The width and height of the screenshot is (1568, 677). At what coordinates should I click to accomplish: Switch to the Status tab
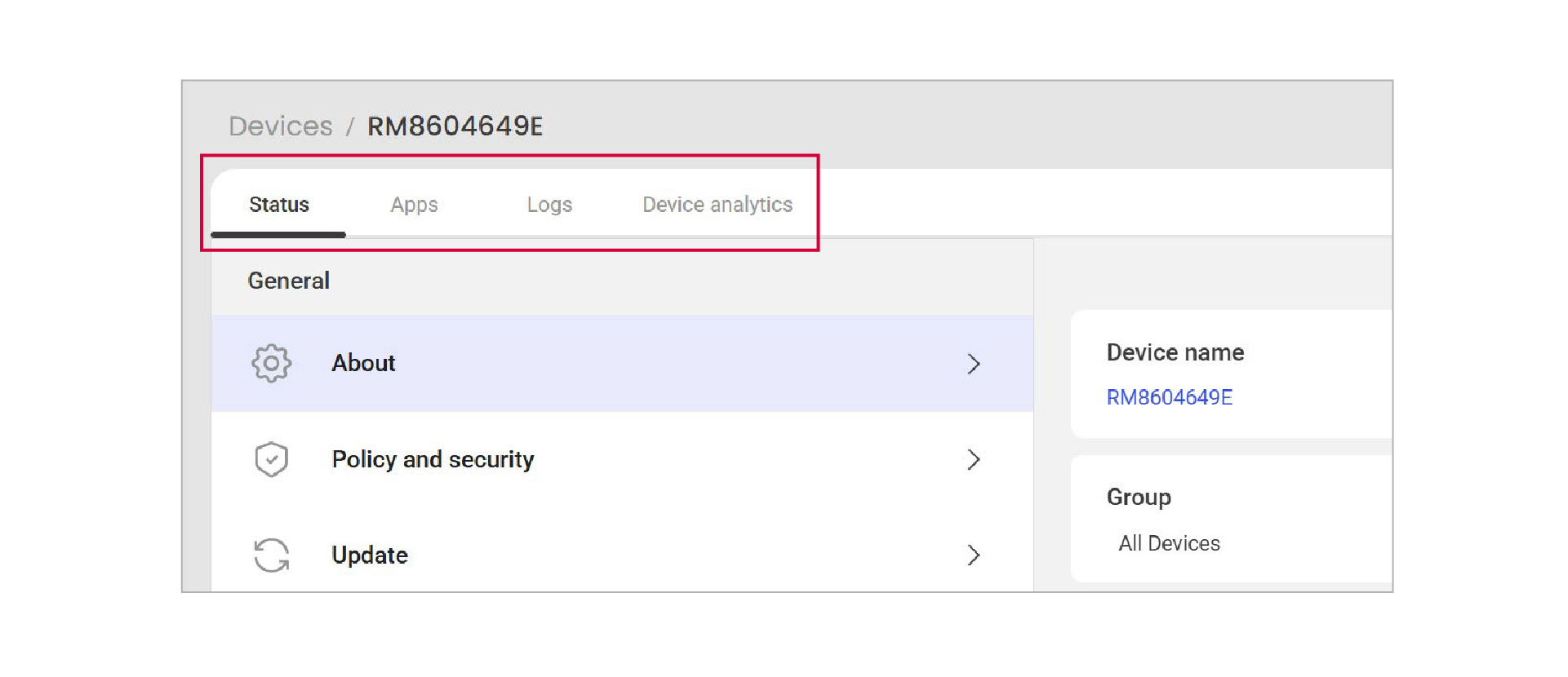pos(279,205)
